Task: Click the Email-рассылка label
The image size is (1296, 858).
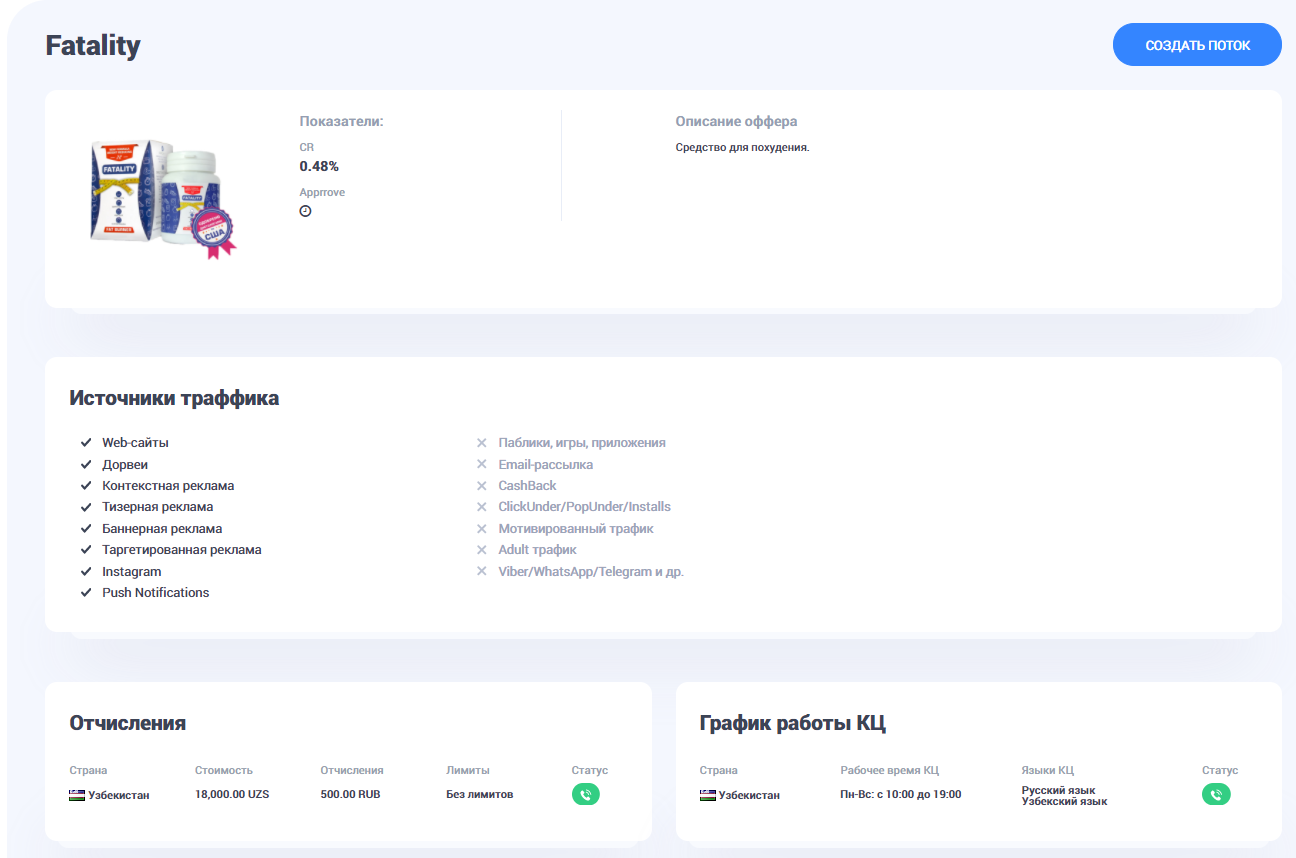Action: [x=546, y=465]
